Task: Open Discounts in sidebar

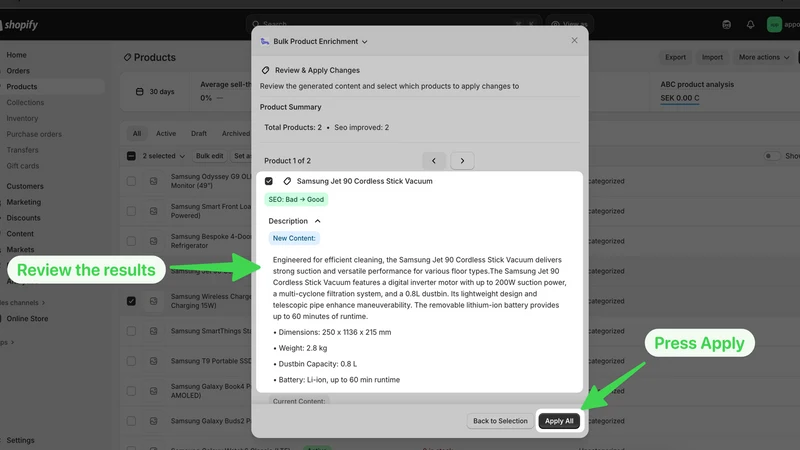Action: (x=23, y=217)
